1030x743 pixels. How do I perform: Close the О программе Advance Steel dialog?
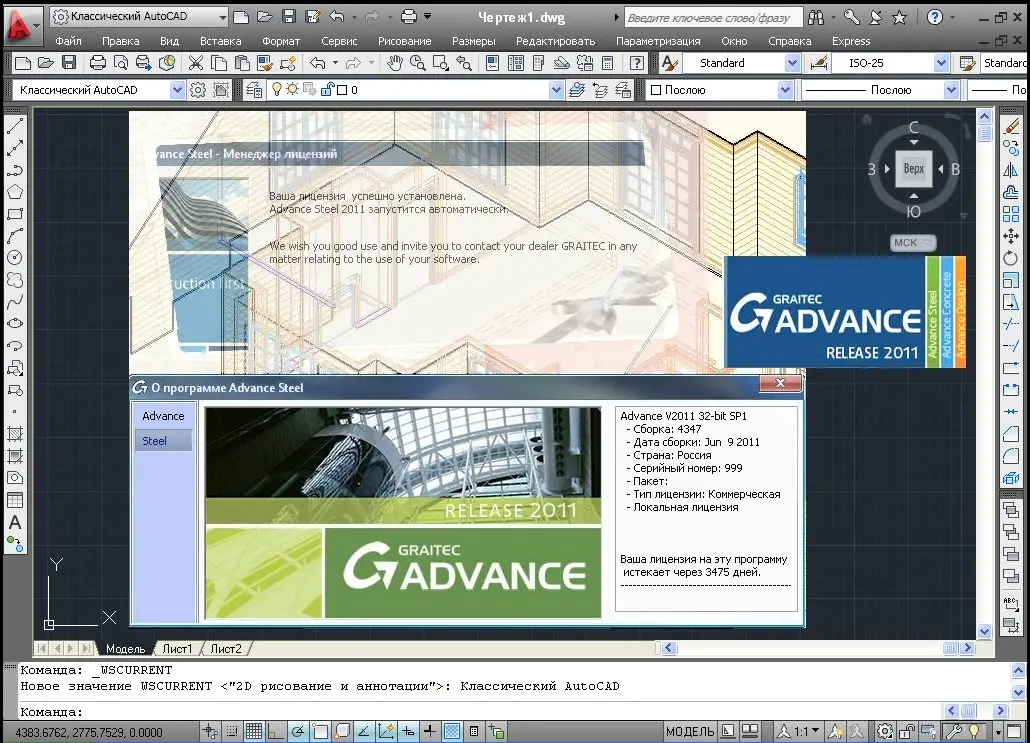pos(780,383)
